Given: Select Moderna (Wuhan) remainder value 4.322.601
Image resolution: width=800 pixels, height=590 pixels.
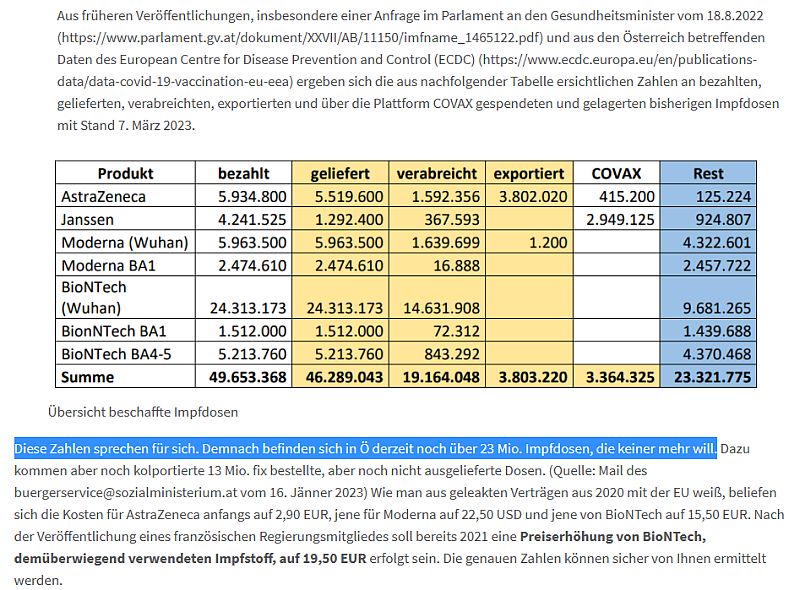Looking at the screenshot, I should (717, 242).
